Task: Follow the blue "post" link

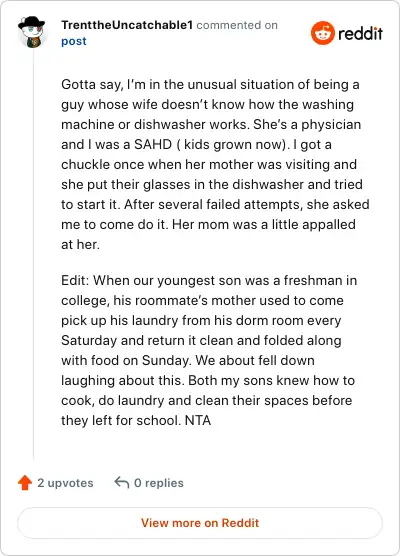Action: pyautogui.click(x=74, y=41)
